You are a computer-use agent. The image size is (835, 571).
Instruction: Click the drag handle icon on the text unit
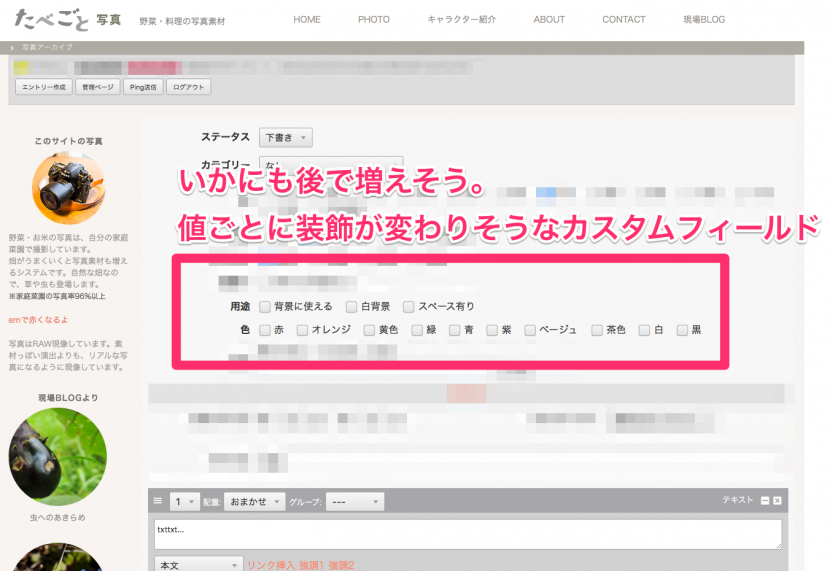tap(158, 501)
